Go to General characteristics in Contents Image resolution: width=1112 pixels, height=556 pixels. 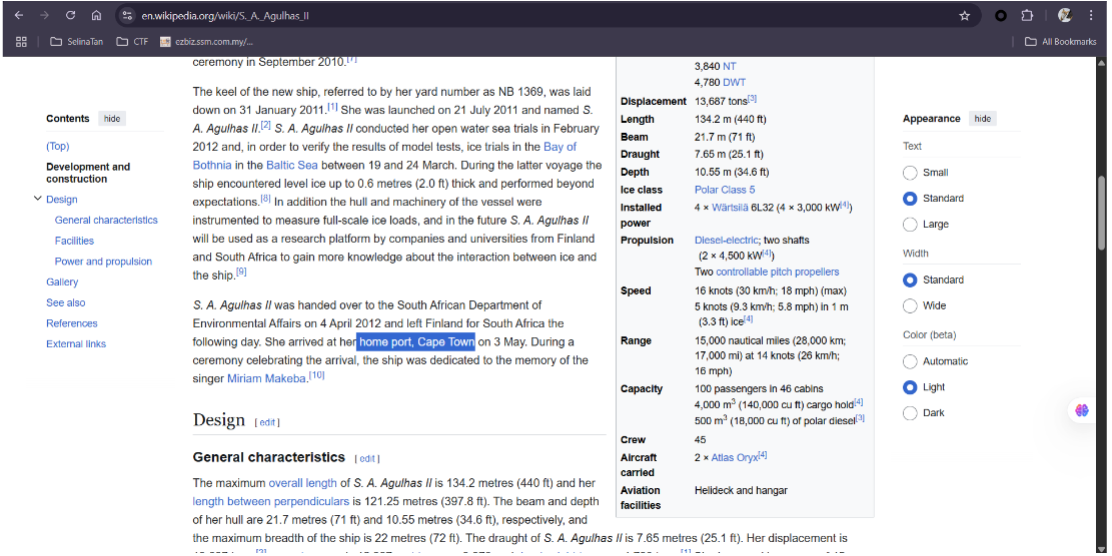coord(106,220)
